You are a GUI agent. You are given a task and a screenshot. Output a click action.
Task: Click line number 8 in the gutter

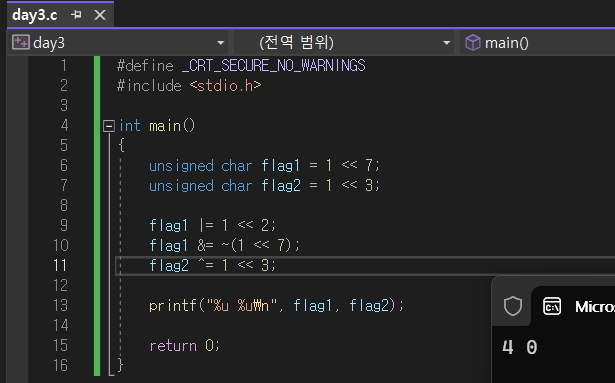(x=64, y=205)
